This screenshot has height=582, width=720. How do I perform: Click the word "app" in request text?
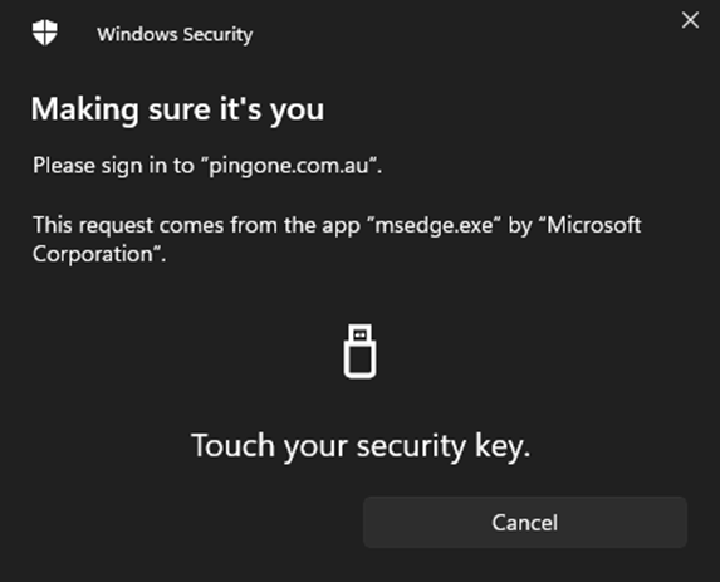tap(338, 226)
